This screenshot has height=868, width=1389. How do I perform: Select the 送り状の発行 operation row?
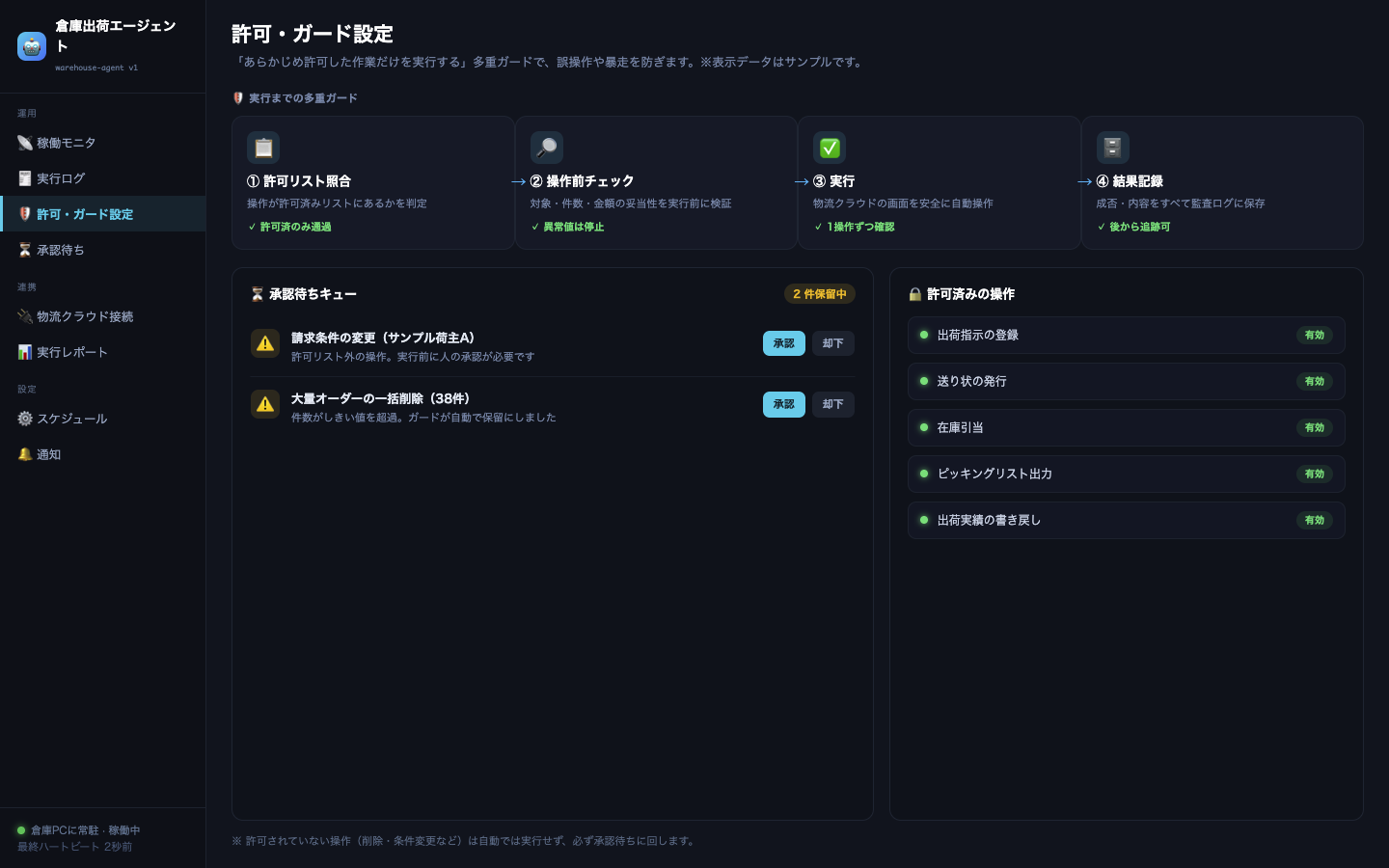pos(1127,381)
